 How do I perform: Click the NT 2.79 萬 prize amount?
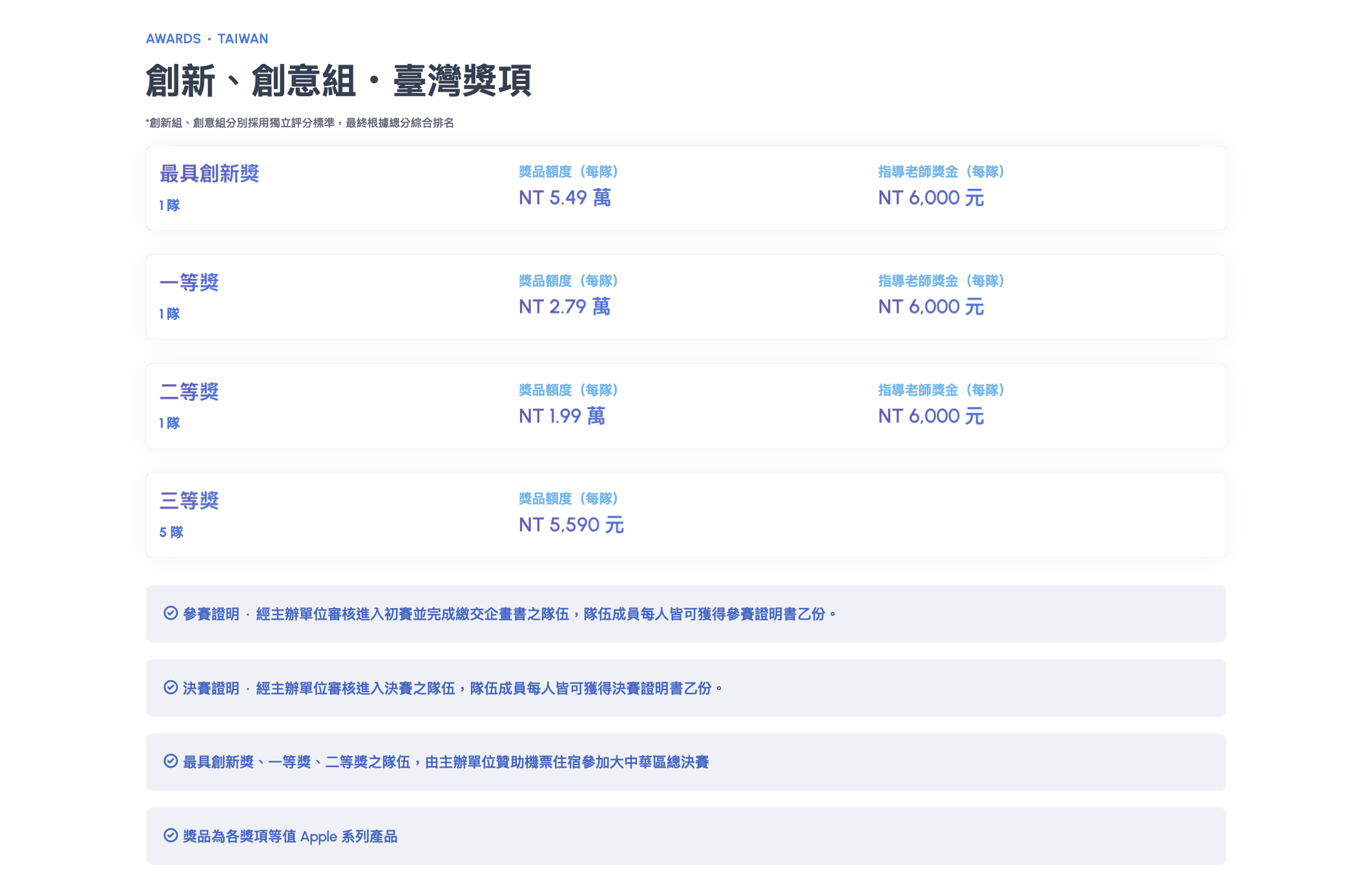point(564,307)
